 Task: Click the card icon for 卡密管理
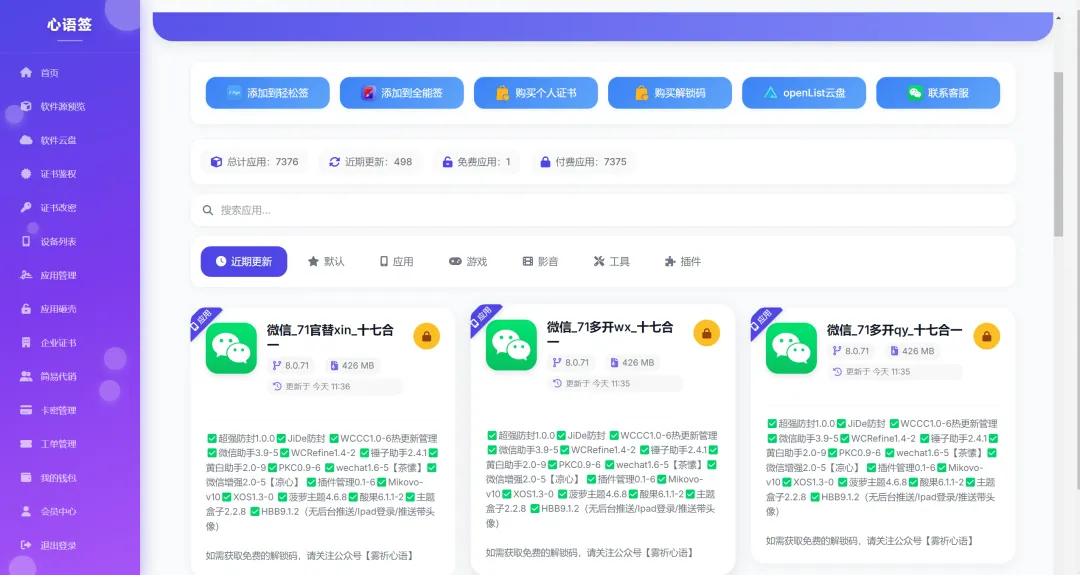click(x=26, y=410)
